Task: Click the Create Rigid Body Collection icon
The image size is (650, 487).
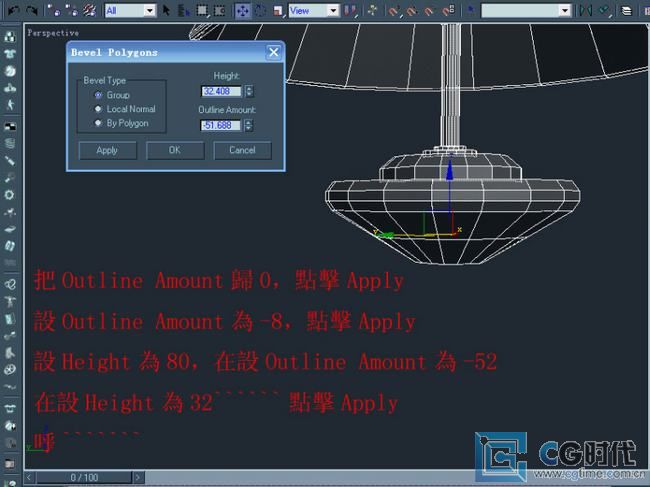Action: 10,36
